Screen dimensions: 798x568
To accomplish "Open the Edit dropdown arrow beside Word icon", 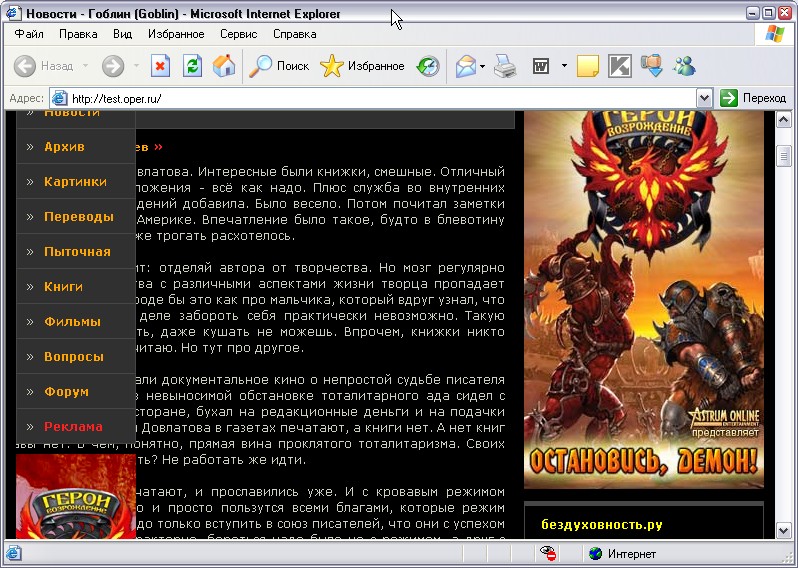I will pyautogui.click(x=564, y=66).
